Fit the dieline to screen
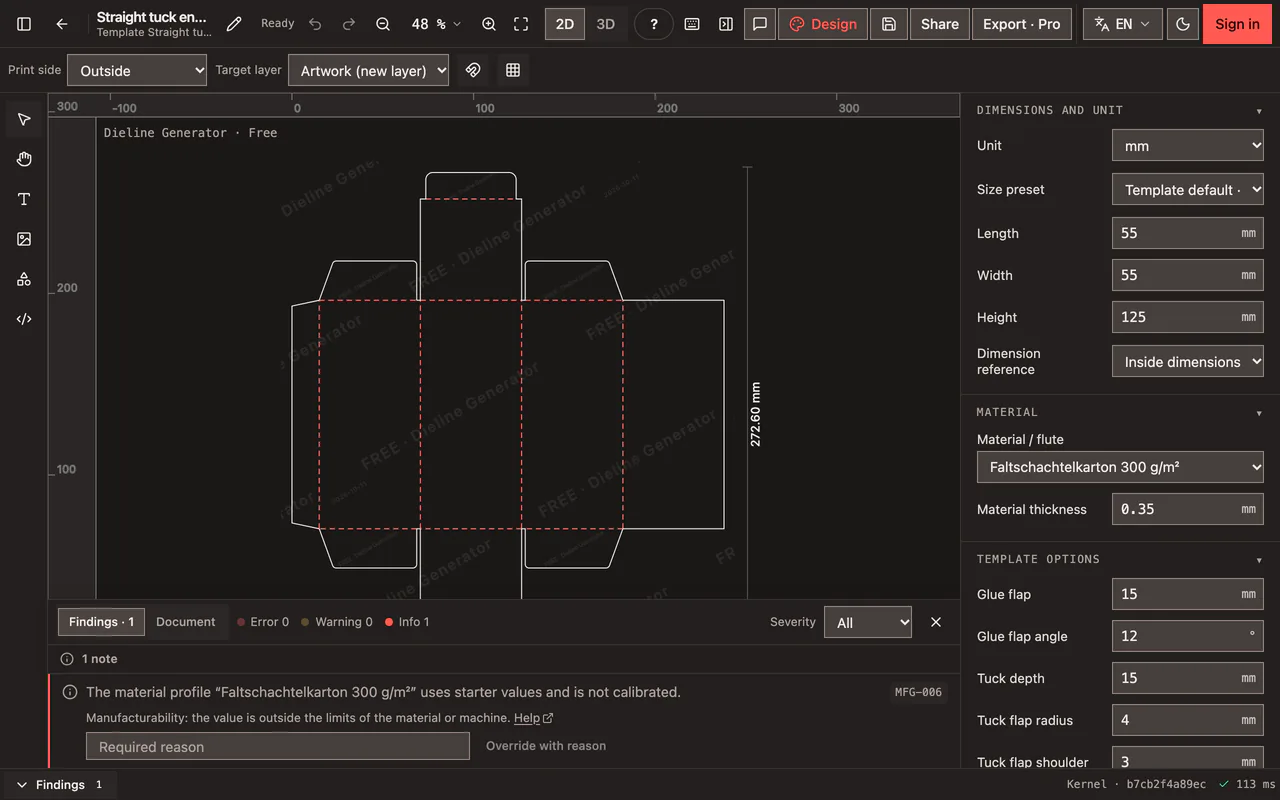The width and height of the screenshot is (1280, 800). [521, 24]
